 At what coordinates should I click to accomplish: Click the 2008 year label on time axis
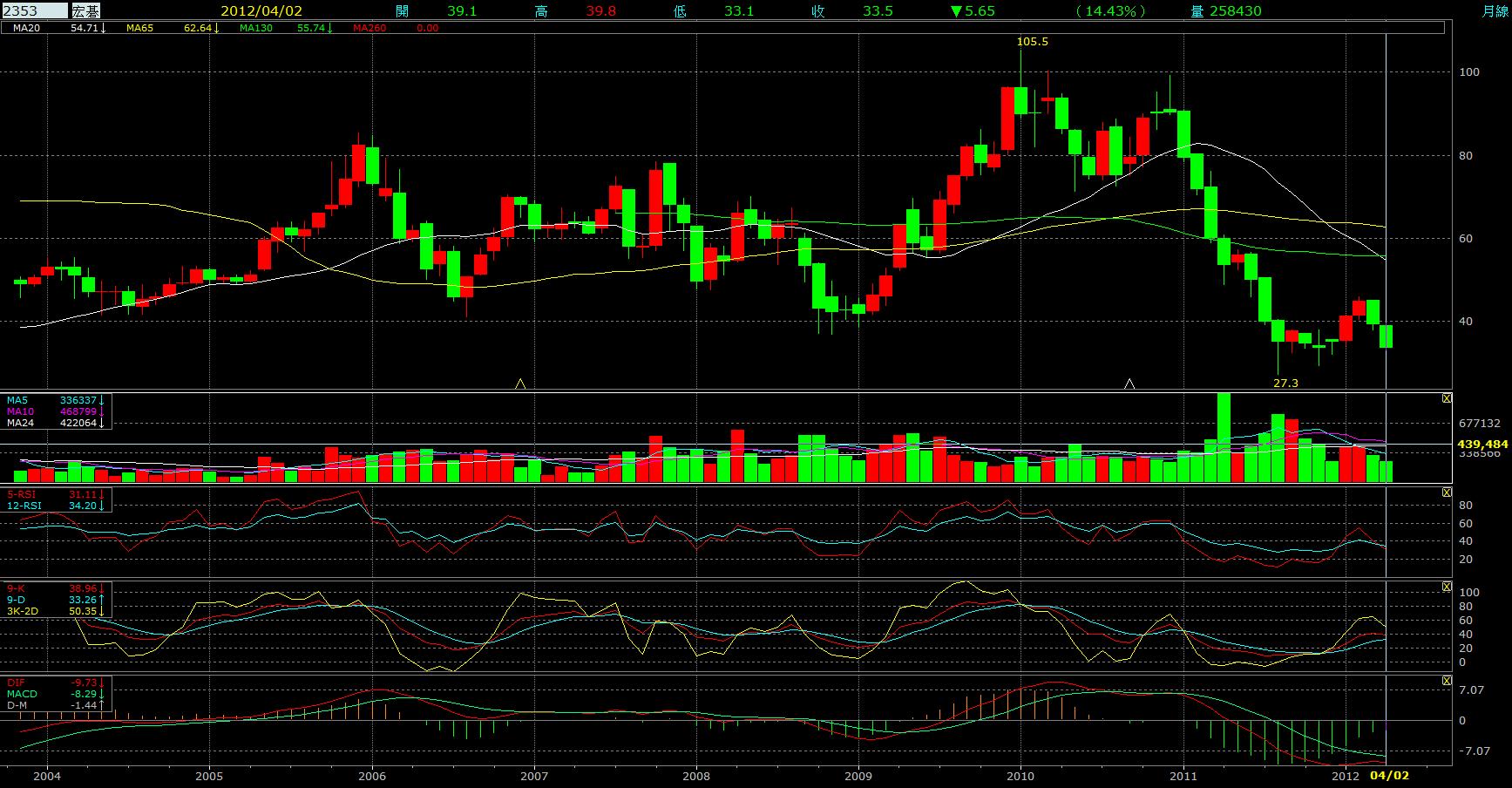[696, 775]
